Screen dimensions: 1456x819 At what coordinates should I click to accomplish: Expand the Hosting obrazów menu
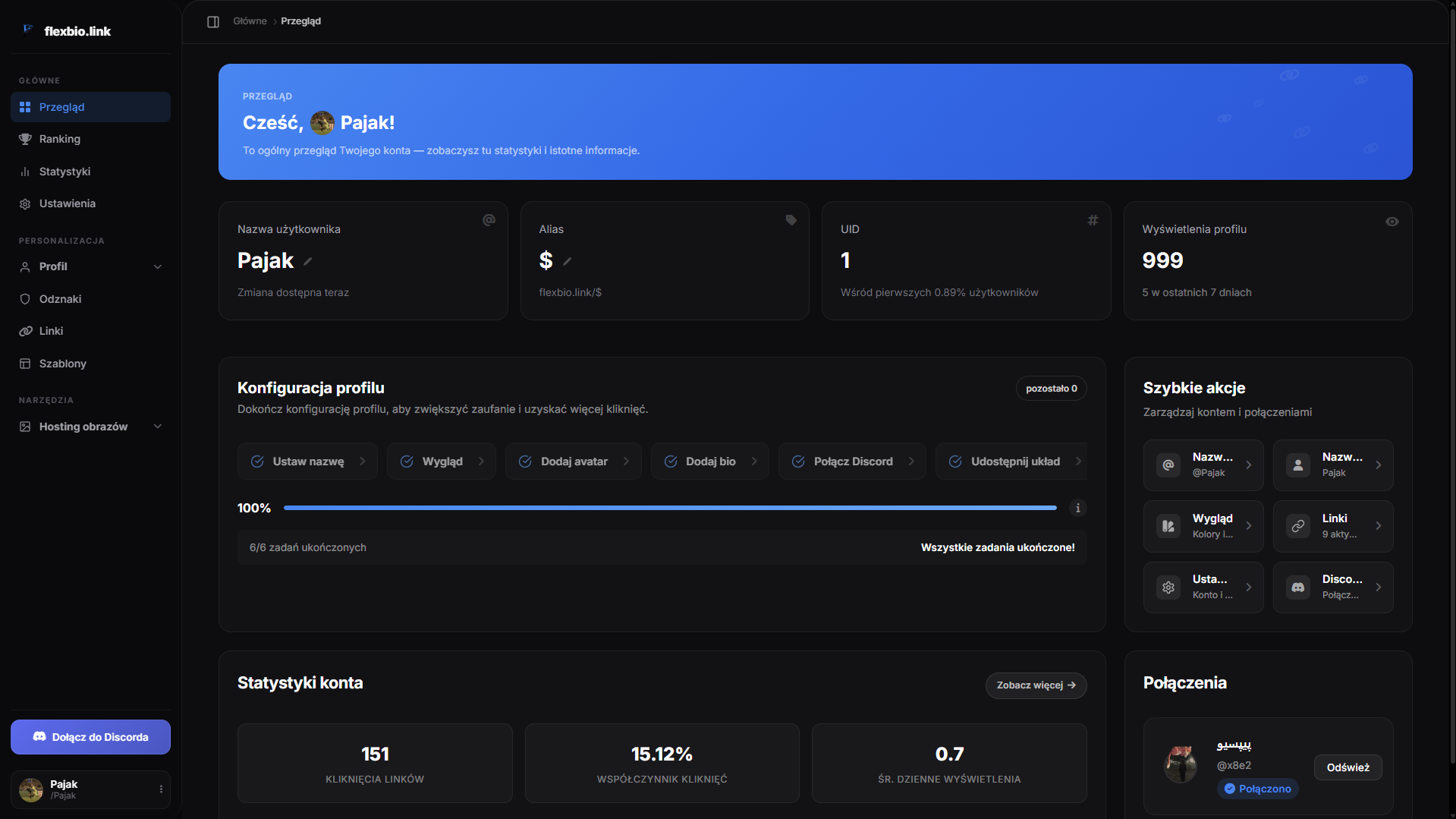point(90,427)
